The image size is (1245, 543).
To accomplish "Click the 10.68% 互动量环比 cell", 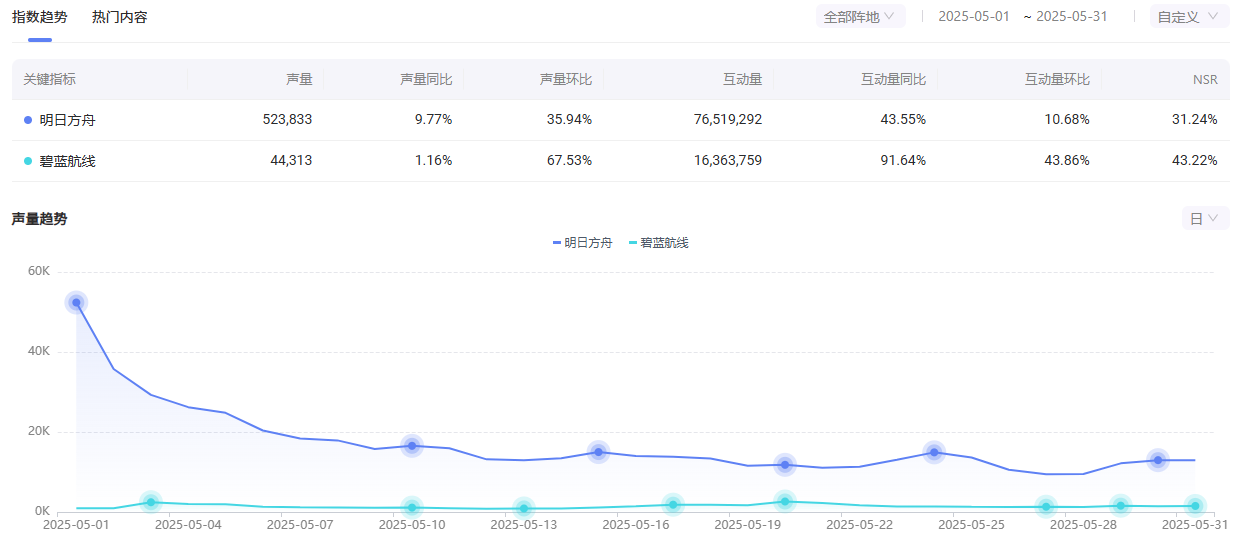I will pos(1067,120).
